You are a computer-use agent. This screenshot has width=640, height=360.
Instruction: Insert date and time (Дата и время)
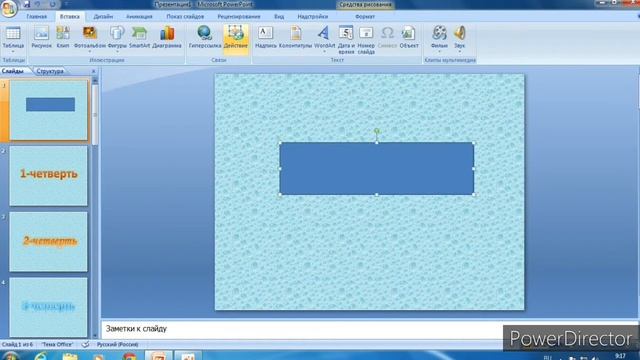(346, 40)
